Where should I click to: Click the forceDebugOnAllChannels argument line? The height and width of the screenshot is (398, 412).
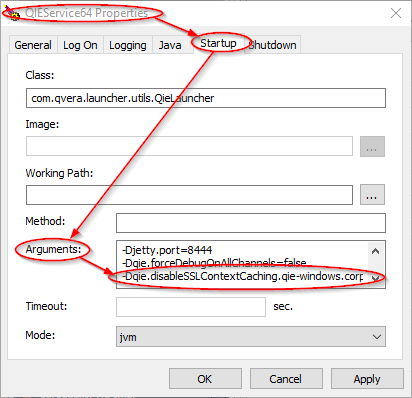pyautogui.click(x=214, y=263)
